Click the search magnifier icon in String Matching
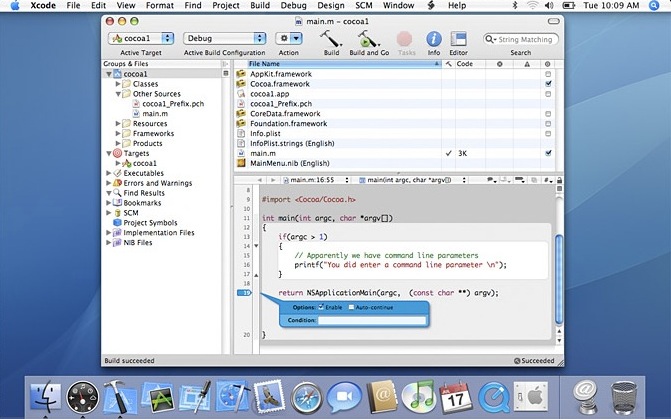The width and height of the screenshot is (671, 419). (x=490, y=39)
